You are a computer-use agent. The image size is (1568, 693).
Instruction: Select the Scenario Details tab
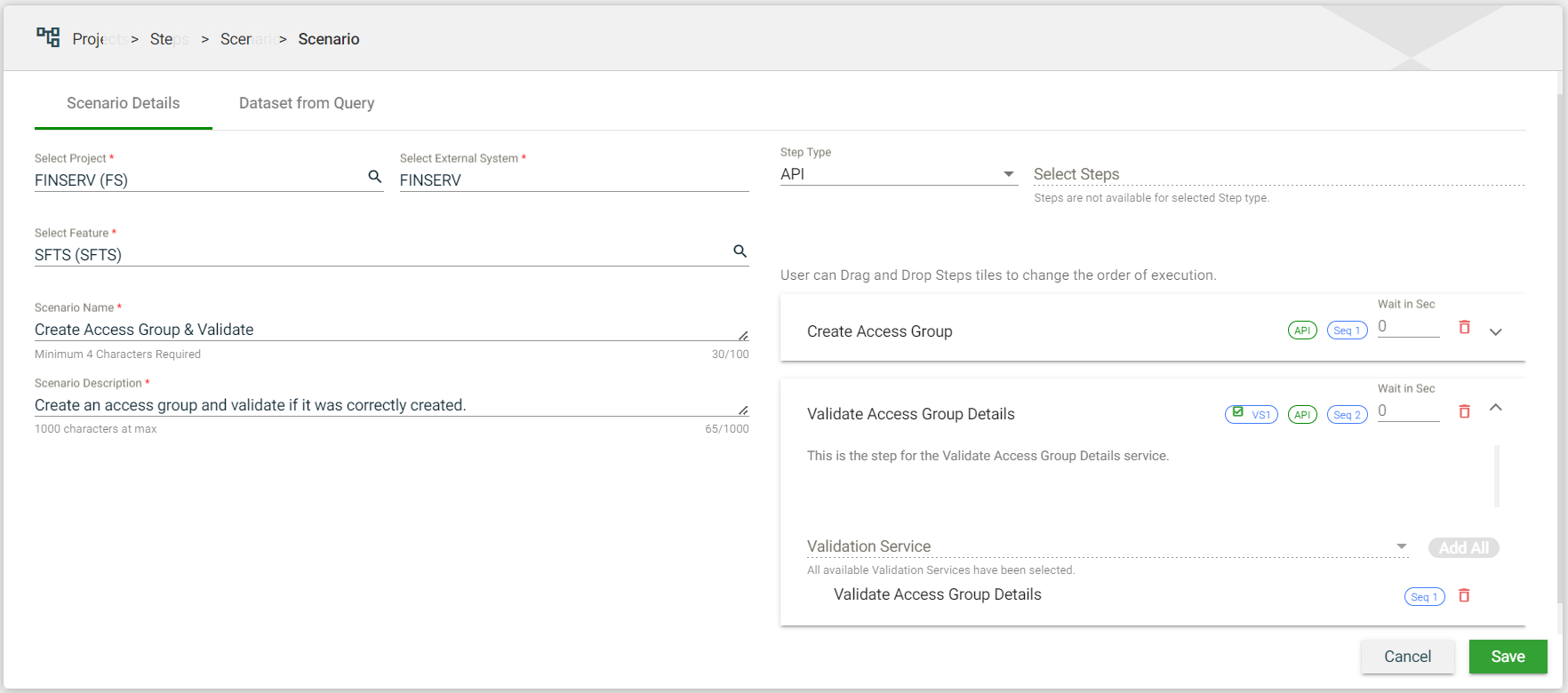pyautogui.click(x=124, y=103)
